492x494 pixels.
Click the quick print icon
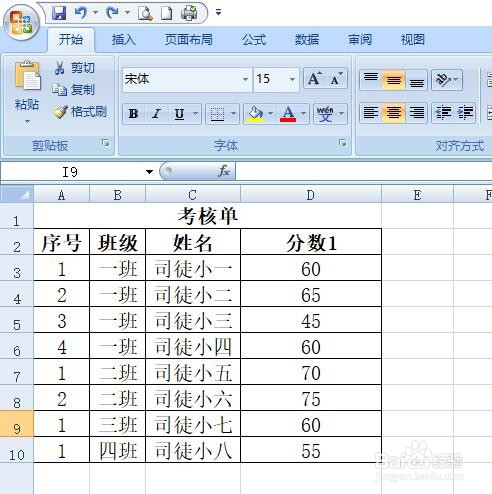tap(189, 13)
